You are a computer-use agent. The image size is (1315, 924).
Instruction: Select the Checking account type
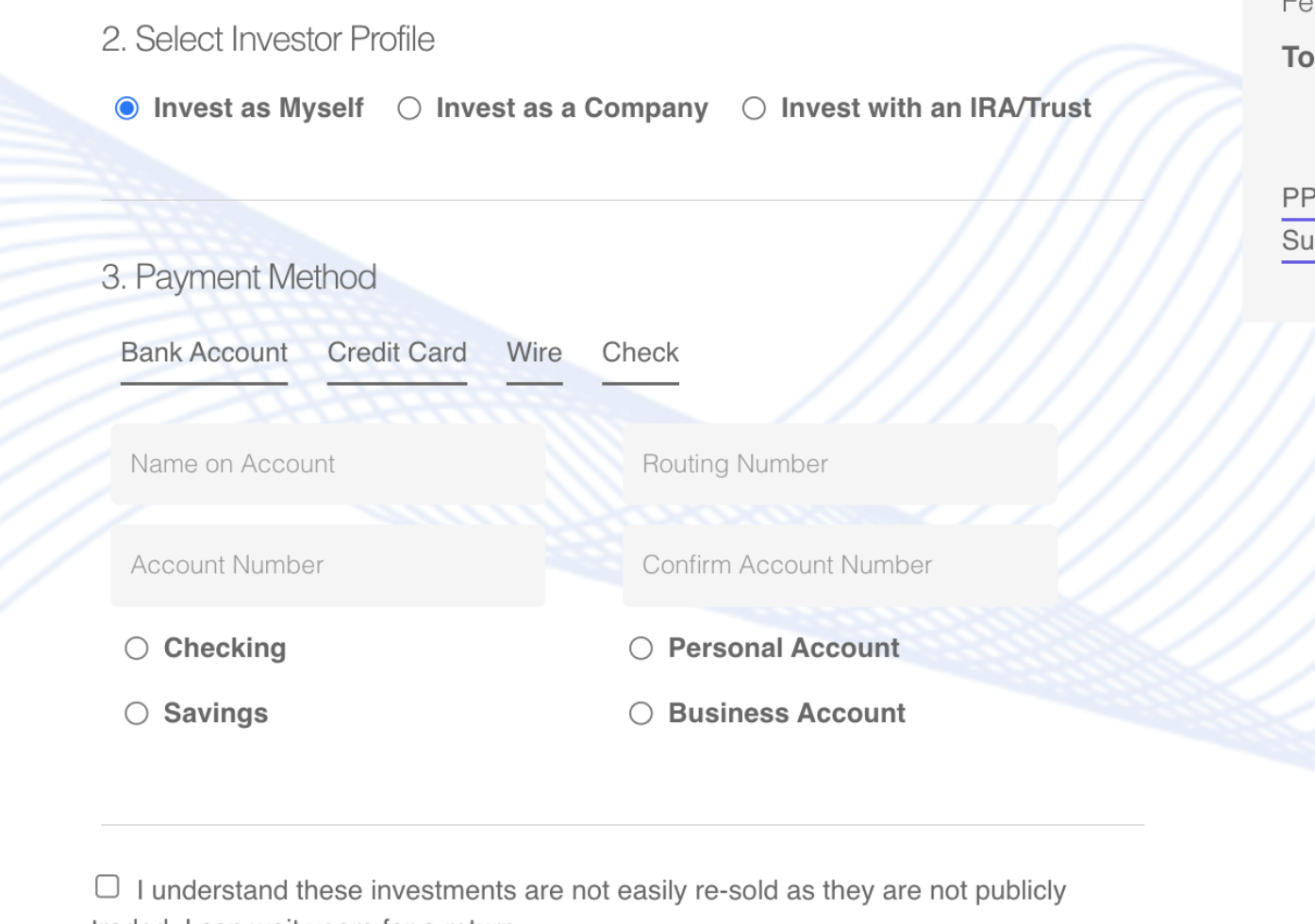point(137,649)
